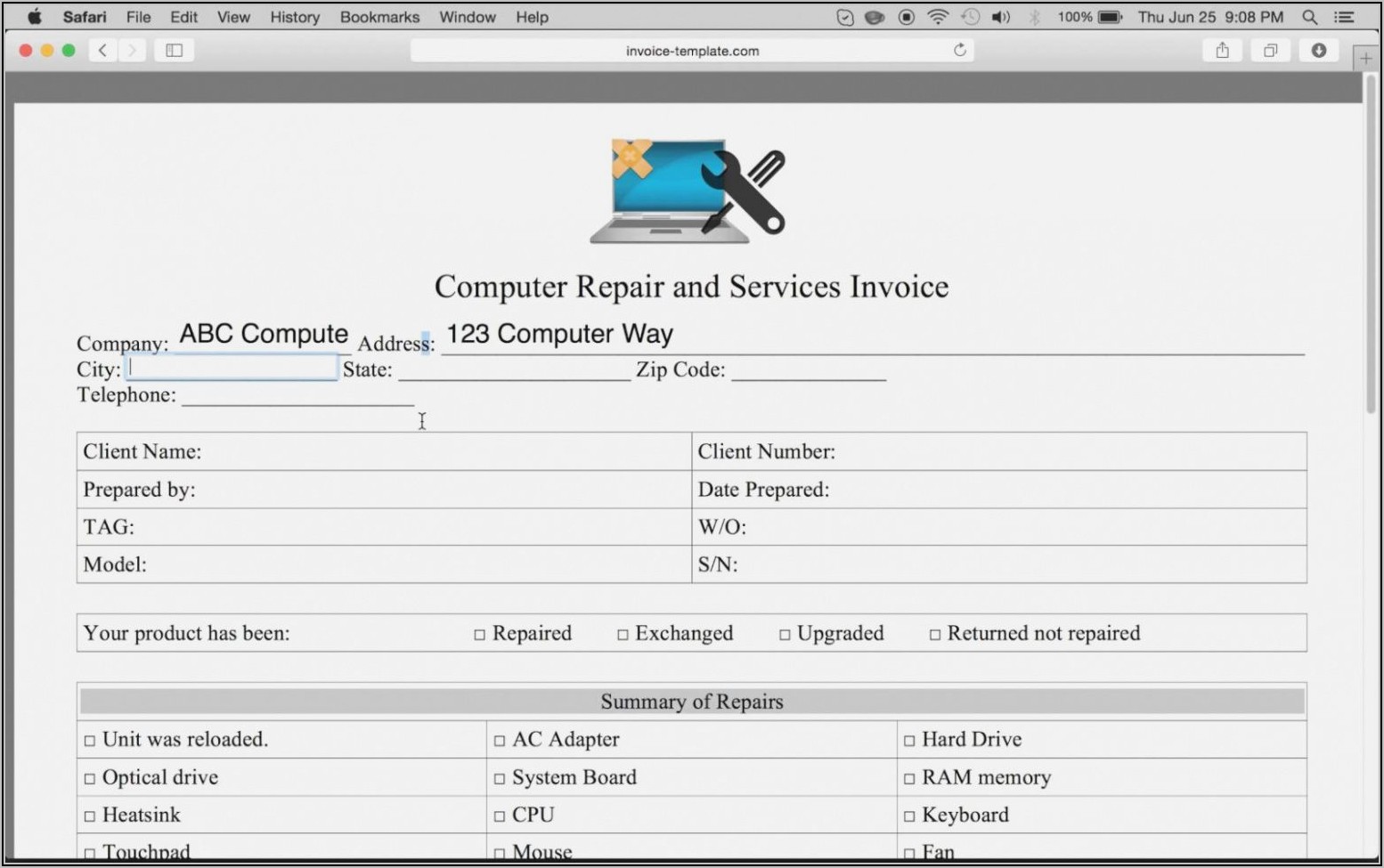The width and height of the screenshot is (1384, 868).
Task: Click the Safari back navigation arrow
Action: (x=102, y=51)
